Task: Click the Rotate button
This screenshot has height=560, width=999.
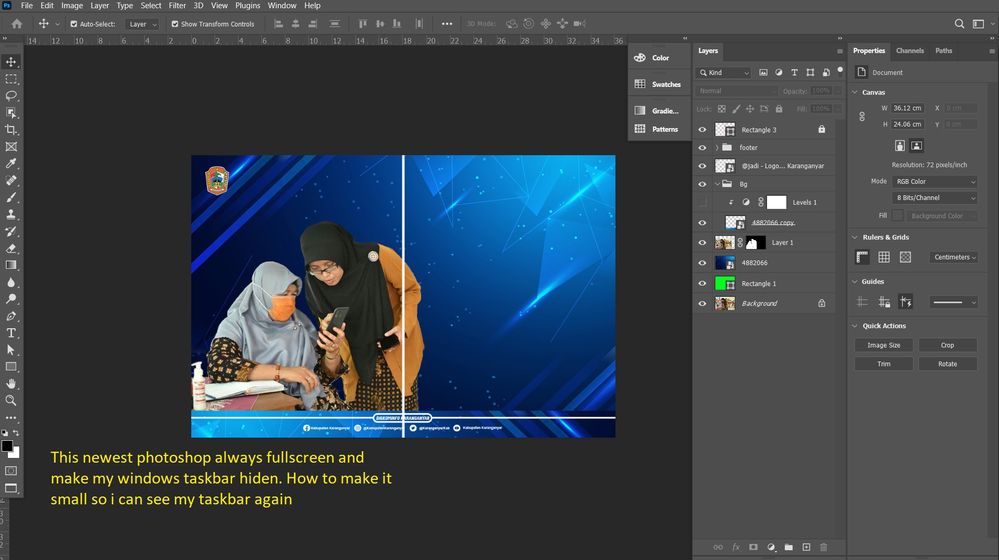Action: coord(947,364)
